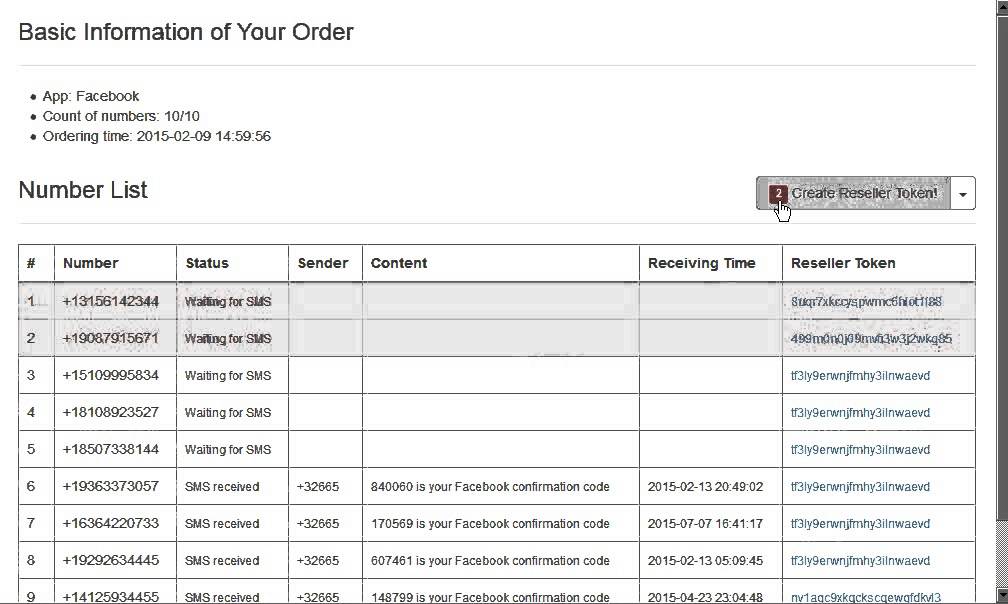Click the red number 2 badge

coord(778,193)
